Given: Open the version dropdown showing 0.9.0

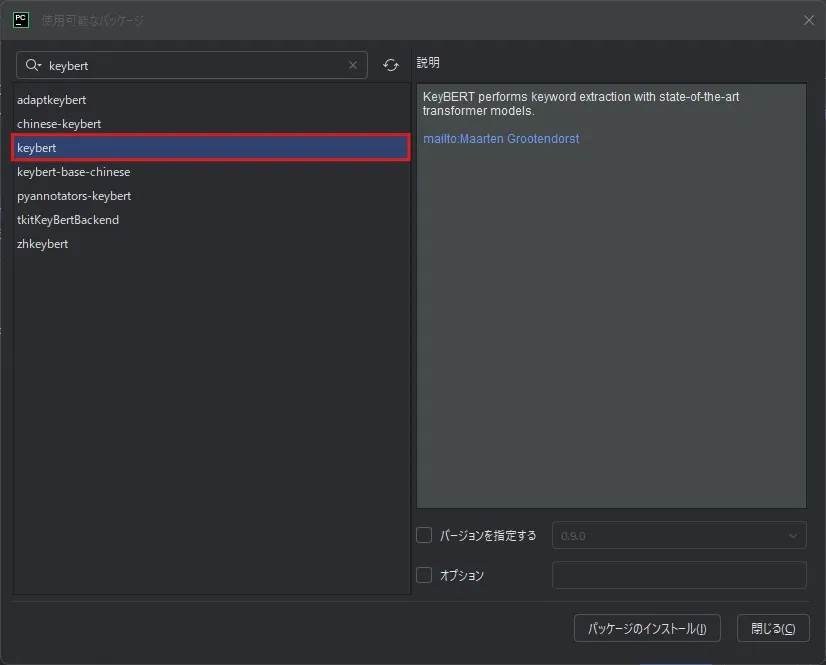Looking at the screenshot, I should coord(679,535).
